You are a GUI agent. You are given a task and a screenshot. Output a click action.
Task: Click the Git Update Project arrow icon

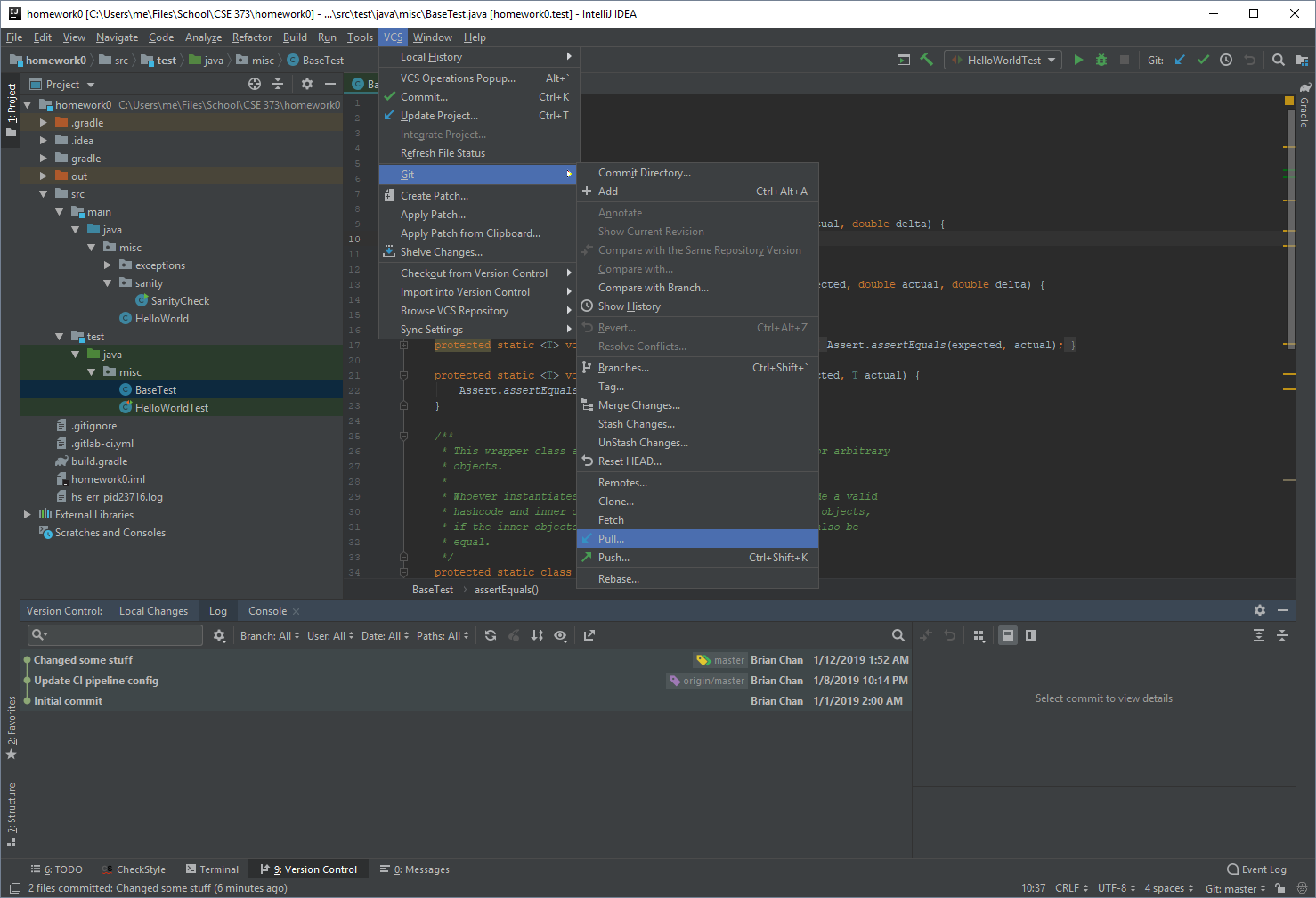(1180, 60)
